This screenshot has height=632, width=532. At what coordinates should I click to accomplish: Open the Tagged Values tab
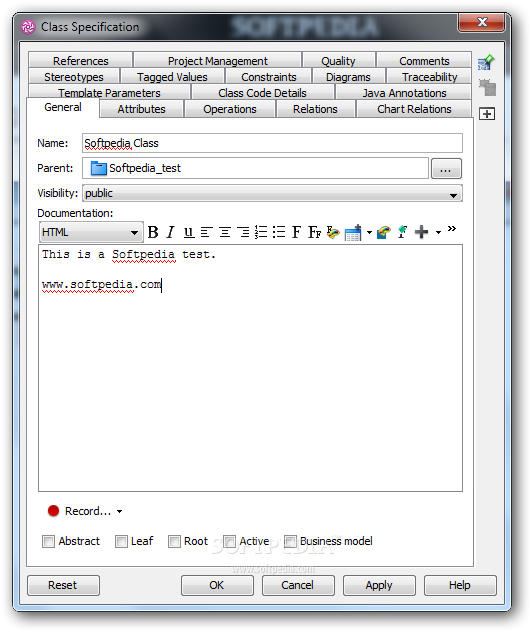[172, 77]
